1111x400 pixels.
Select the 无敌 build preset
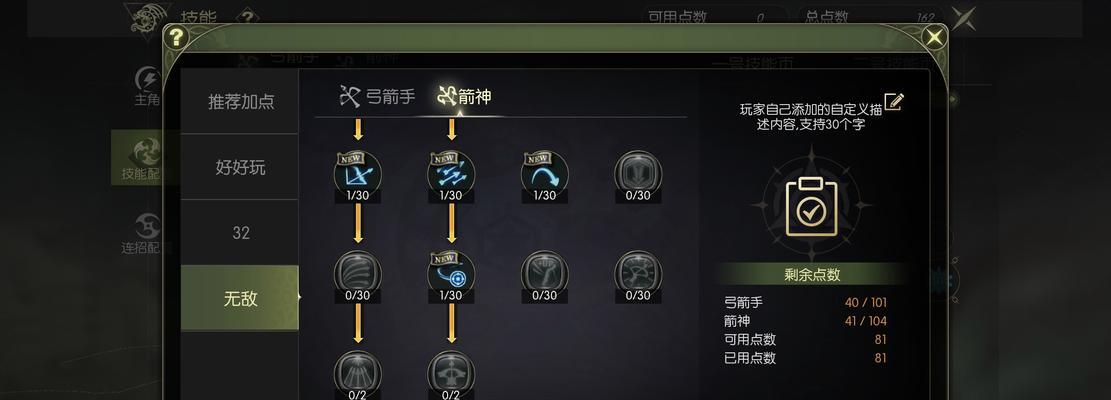(x=240, y=298)
